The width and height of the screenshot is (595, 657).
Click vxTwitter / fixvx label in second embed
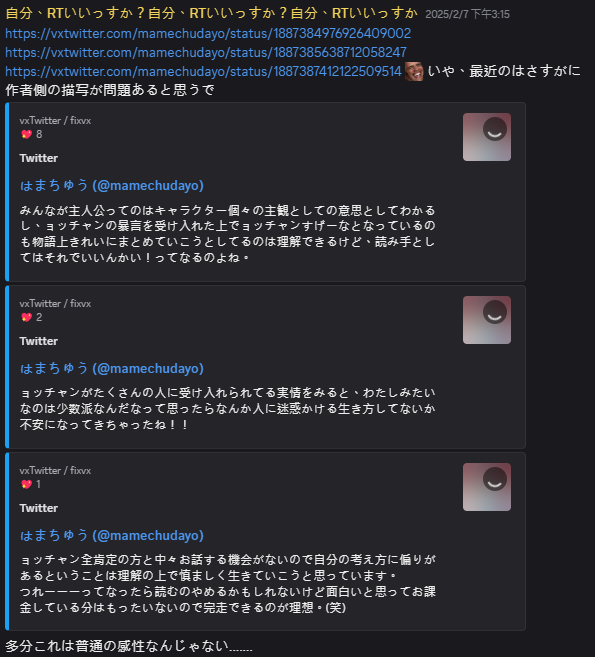(55, 303)
